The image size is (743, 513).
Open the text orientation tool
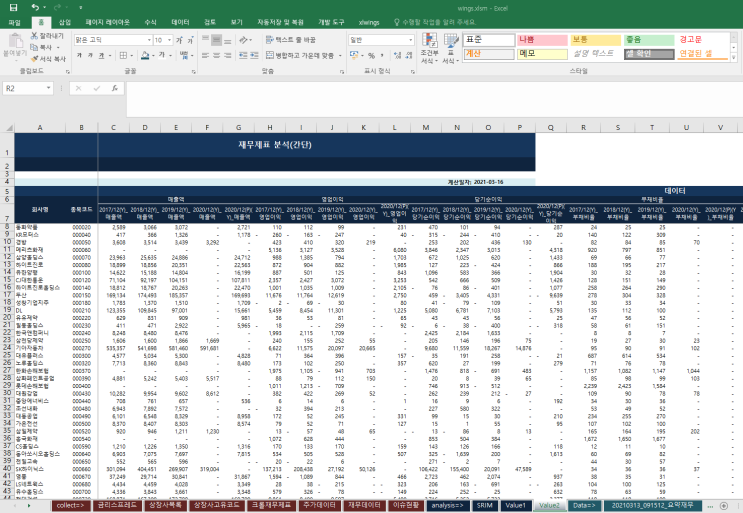[x=244, y=40]
